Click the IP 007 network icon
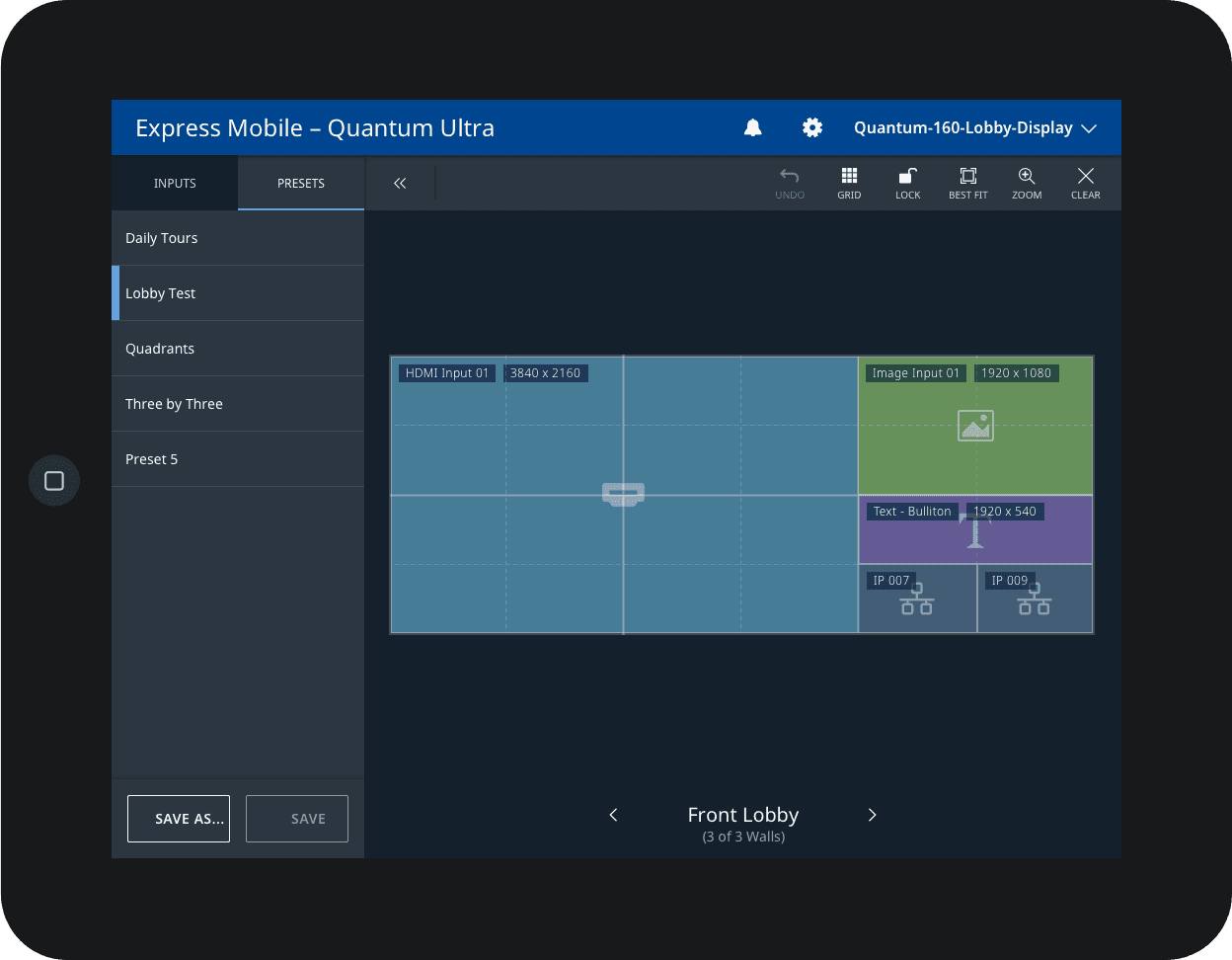 tap(917, 600)
